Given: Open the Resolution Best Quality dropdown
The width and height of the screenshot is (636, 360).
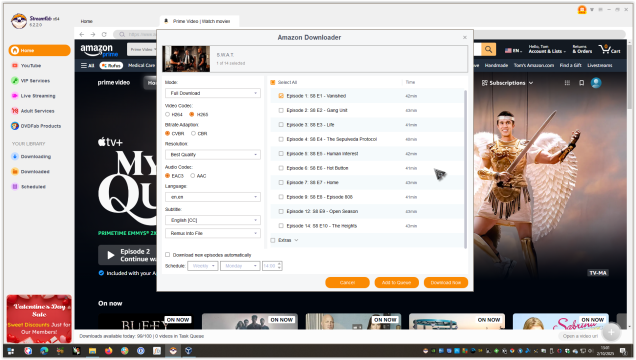Looking at the screenshot, I should (213, 154).
